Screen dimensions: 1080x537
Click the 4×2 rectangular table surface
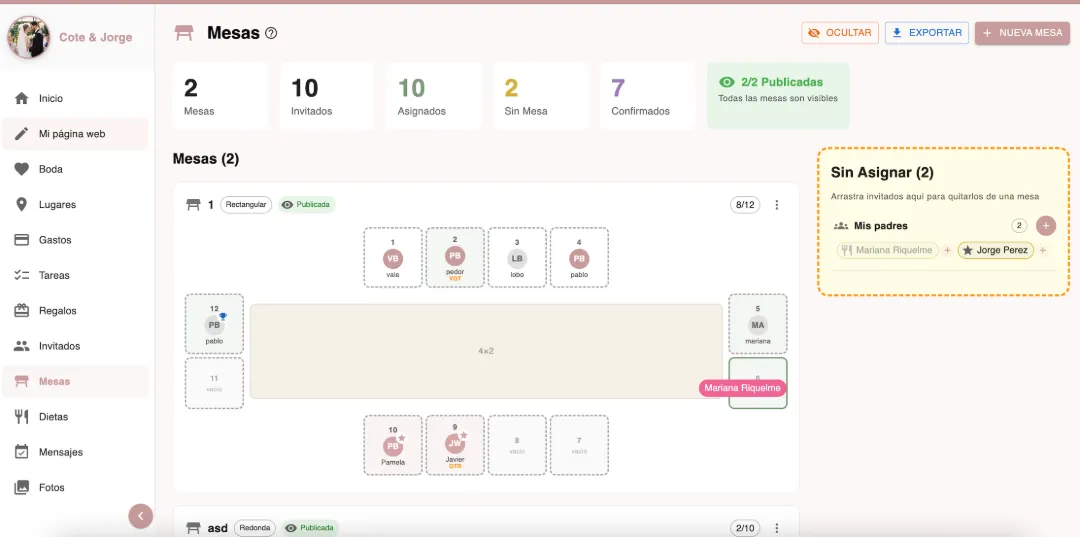pos(486,351)
